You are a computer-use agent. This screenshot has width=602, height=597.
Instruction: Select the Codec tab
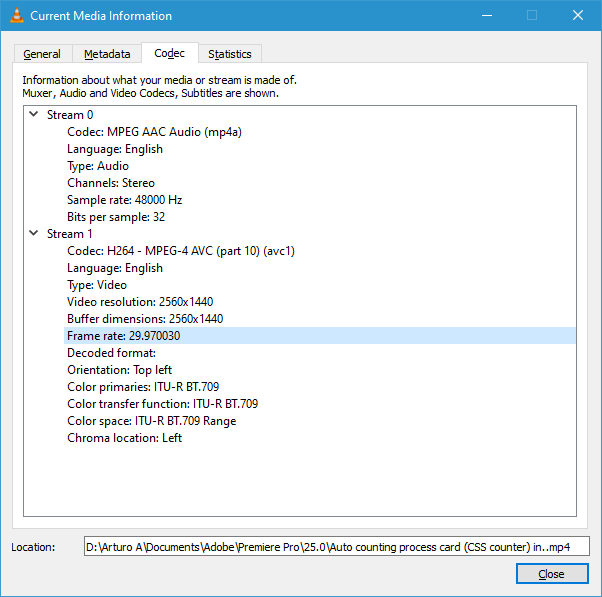point(170,53)
